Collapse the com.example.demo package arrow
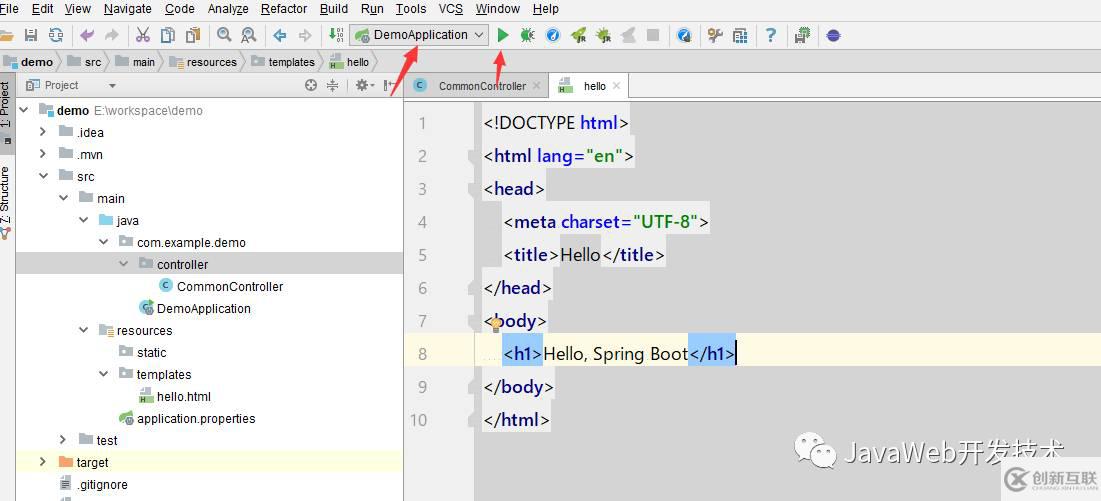Screen dimensions: 1101x501 tap(103, 242)
